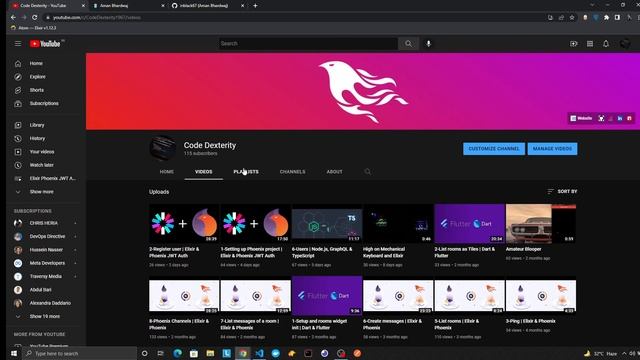
Task: Click the browser address bar
Action: [x=294, y=18]
